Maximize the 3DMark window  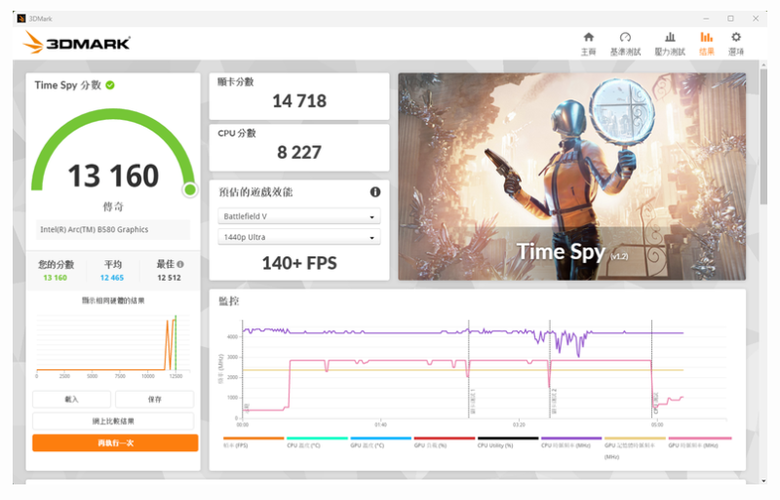pos(730,18)
